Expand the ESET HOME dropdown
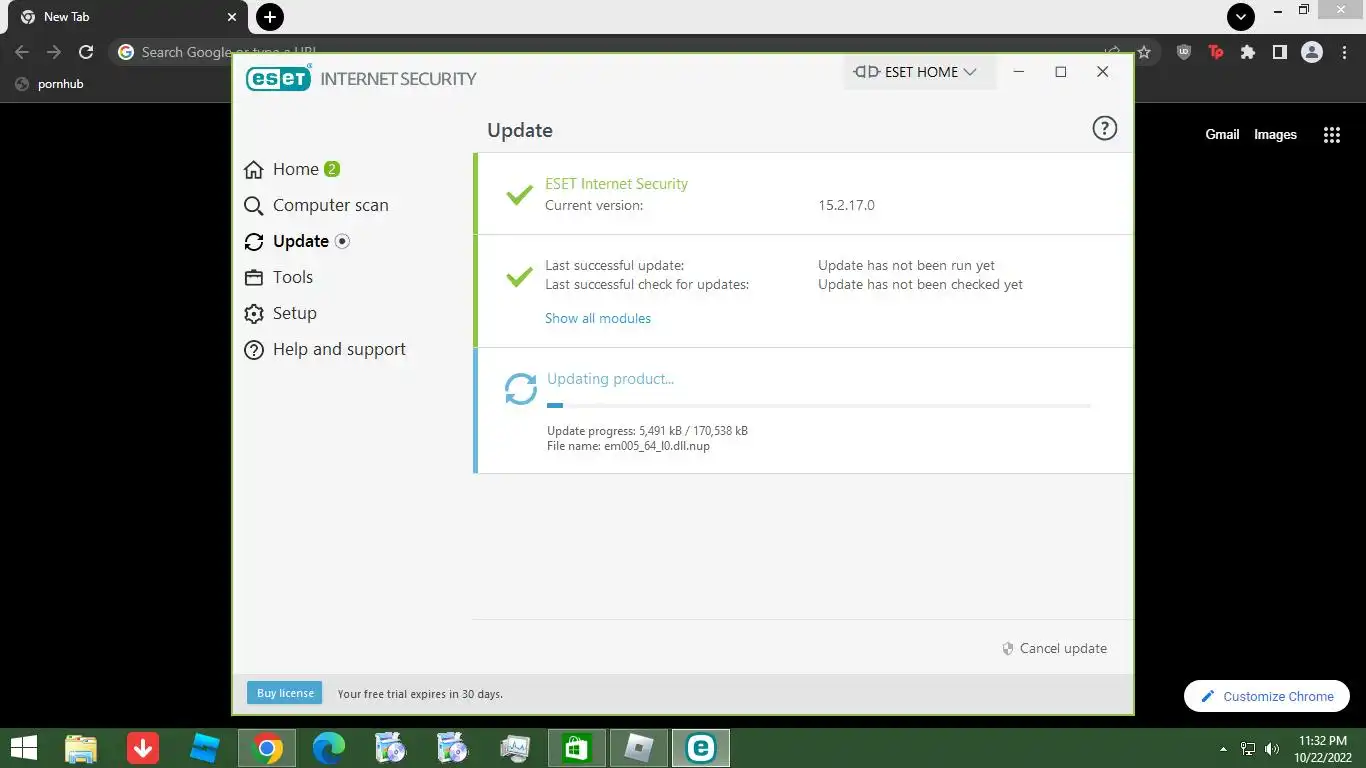1366x768 pixels. coord(920,72)
